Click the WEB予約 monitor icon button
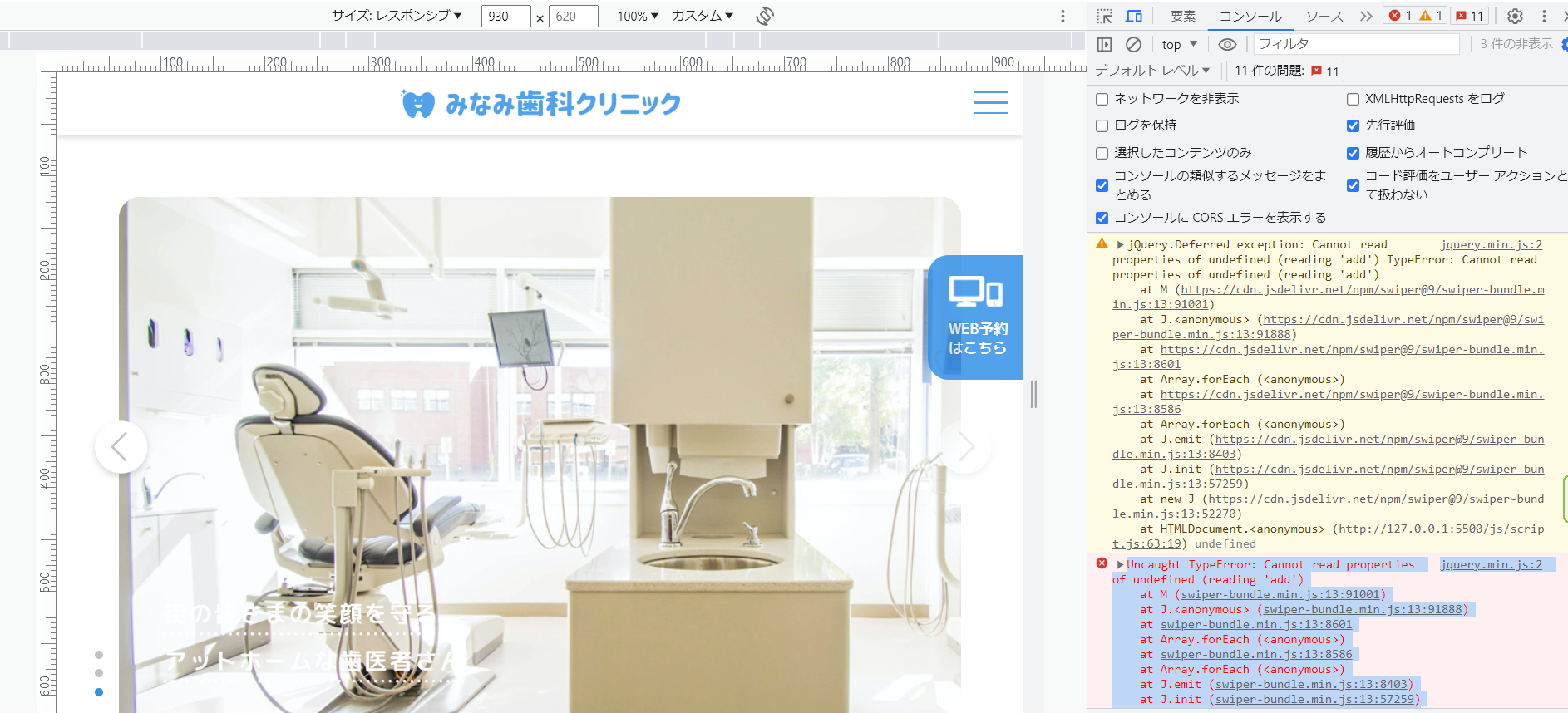 976,317
